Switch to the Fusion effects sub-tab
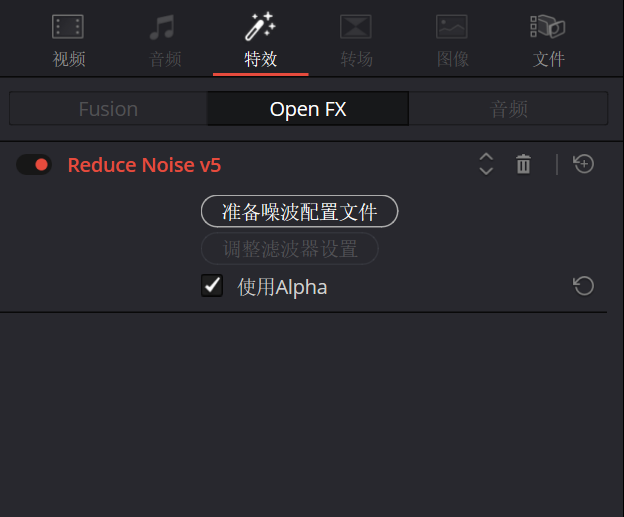The height and width of the screenshot is (517, 624). (x=108, y=109)
